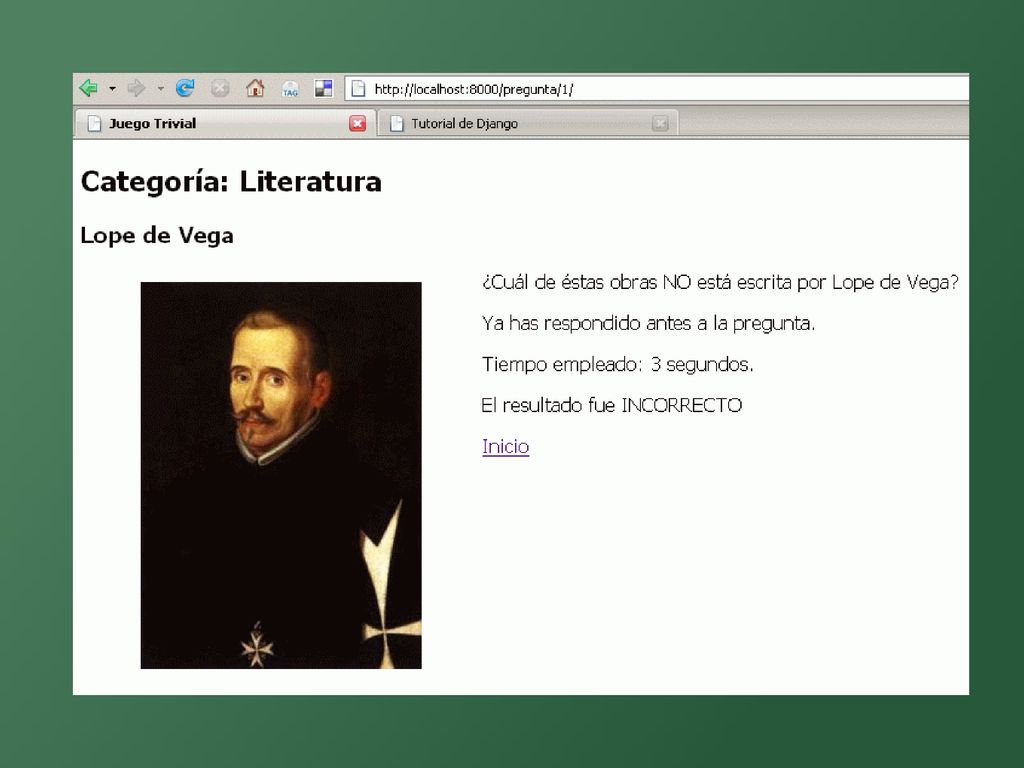Click the page icon in address bar
Viewport: 1024px width, 768px height.
(358, 89)
